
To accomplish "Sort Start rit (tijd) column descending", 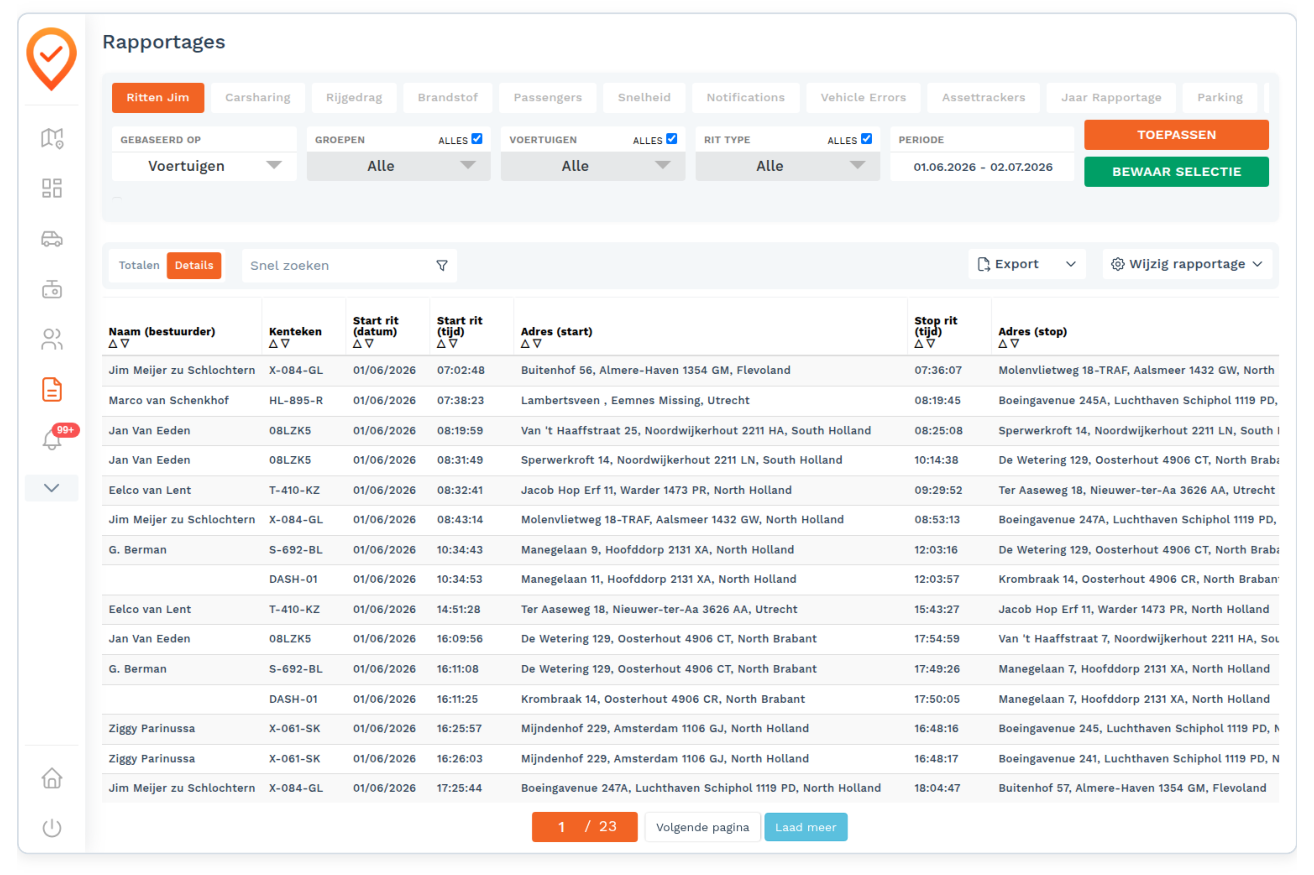I will (453, 344).
